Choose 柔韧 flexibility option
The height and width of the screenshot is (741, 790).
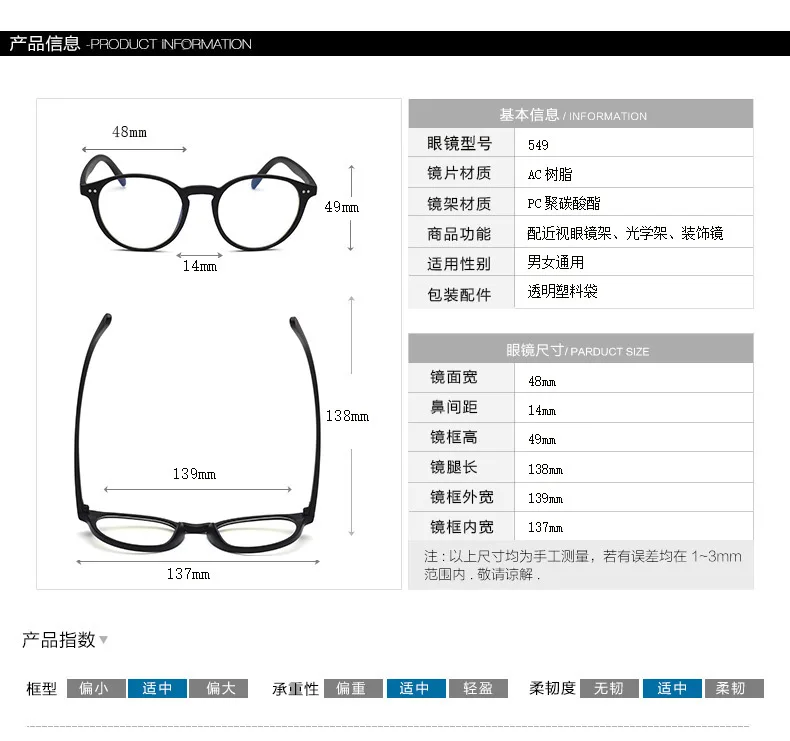(x=734, y=688)
